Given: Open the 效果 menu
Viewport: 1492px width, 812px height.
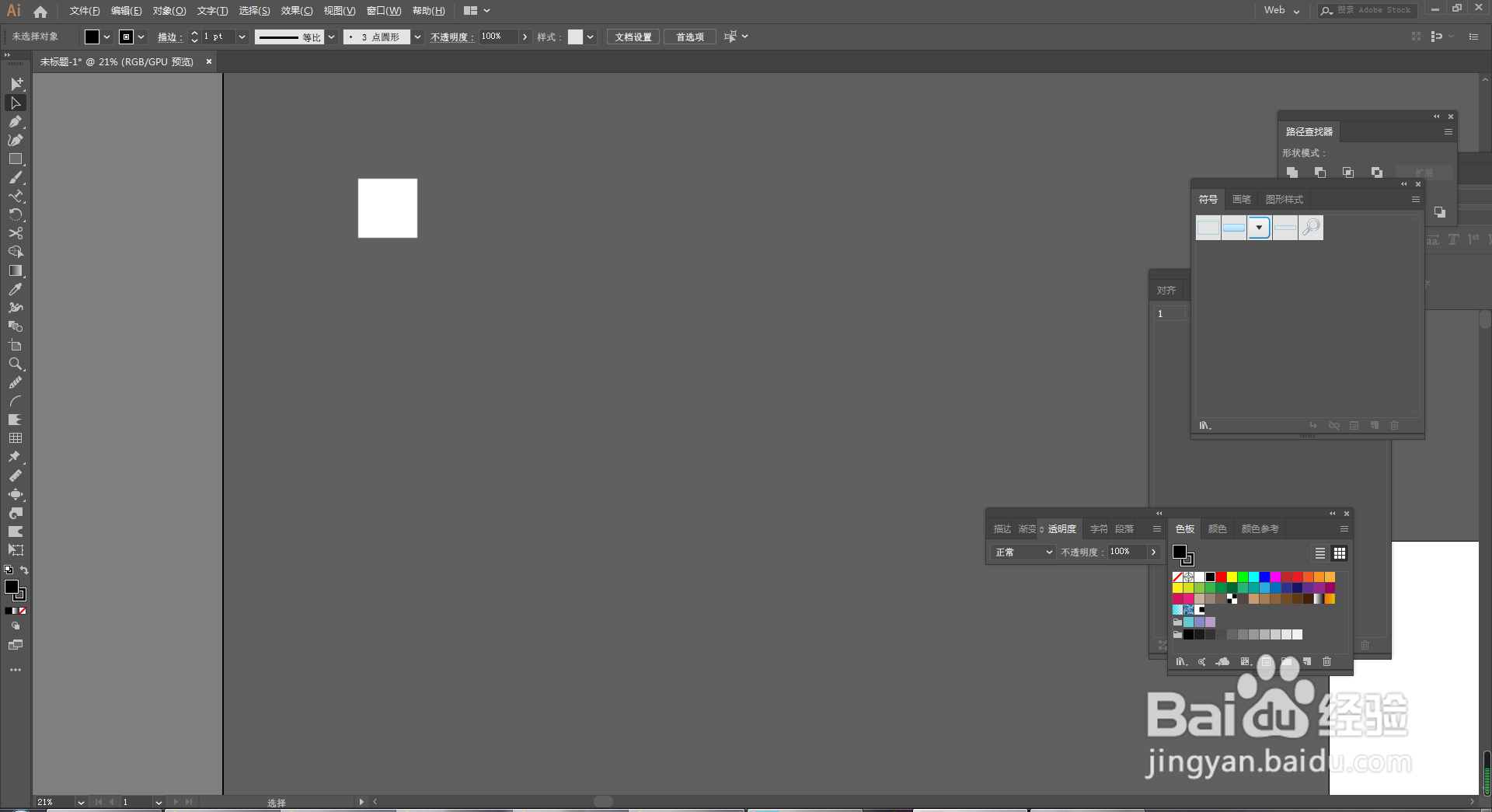Looking at the screenshot, I should click(x=297, y=11).
